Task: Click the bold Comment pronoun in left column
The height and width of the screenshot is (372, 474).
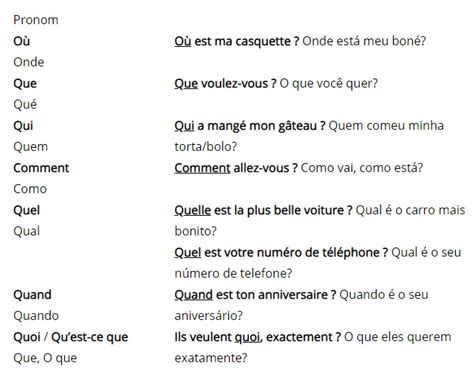Action: [41, 168]
